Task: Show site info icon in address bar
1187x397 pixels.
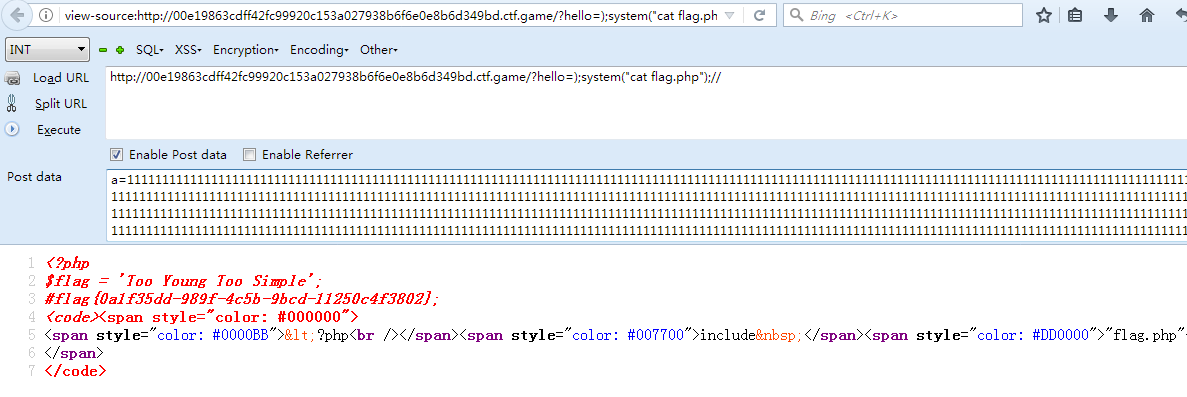Action: click(x=46, y=15)
